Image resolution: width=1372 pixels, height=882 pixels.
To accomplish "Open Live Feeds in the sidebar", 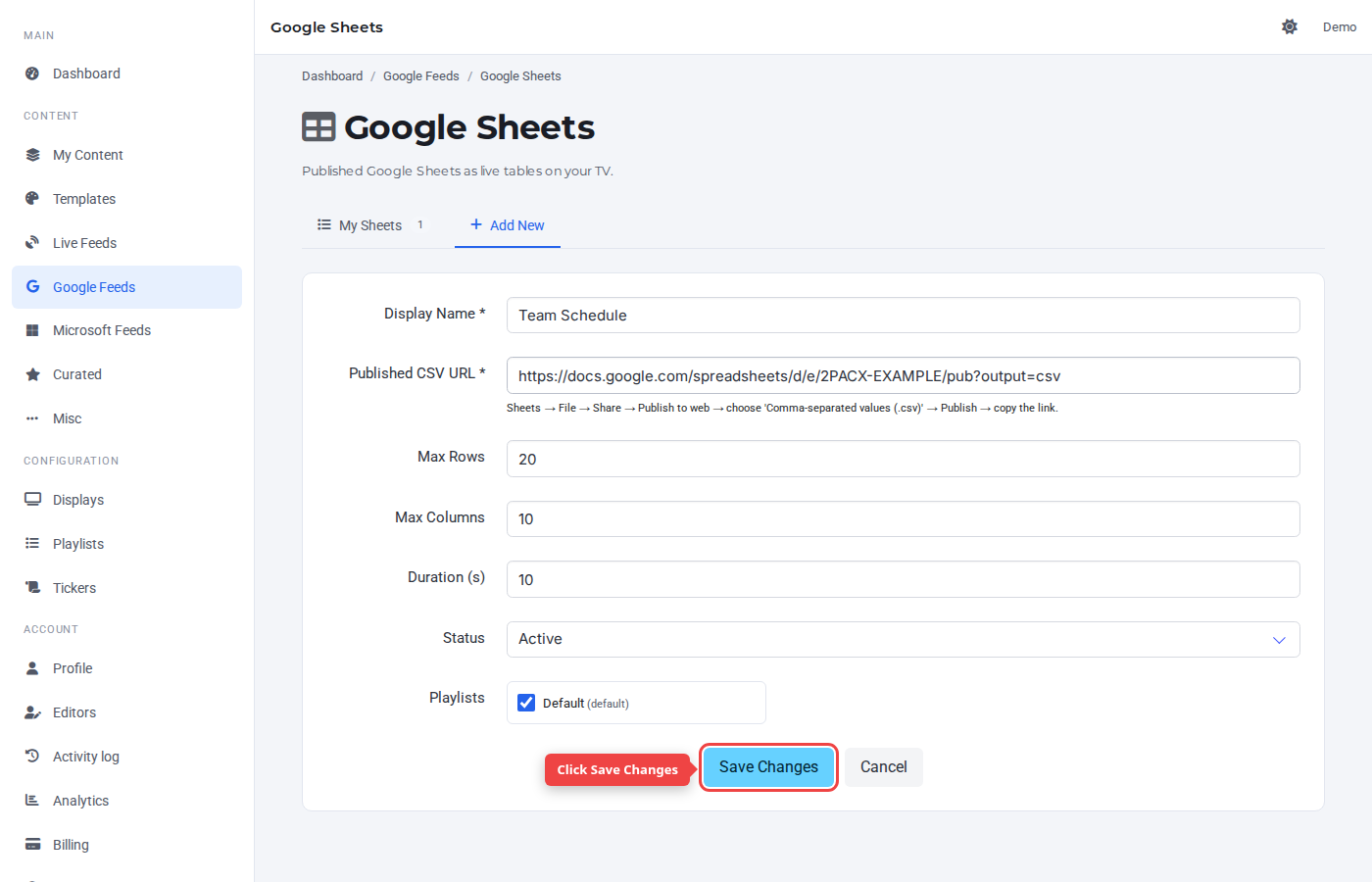I will [126, 243].
